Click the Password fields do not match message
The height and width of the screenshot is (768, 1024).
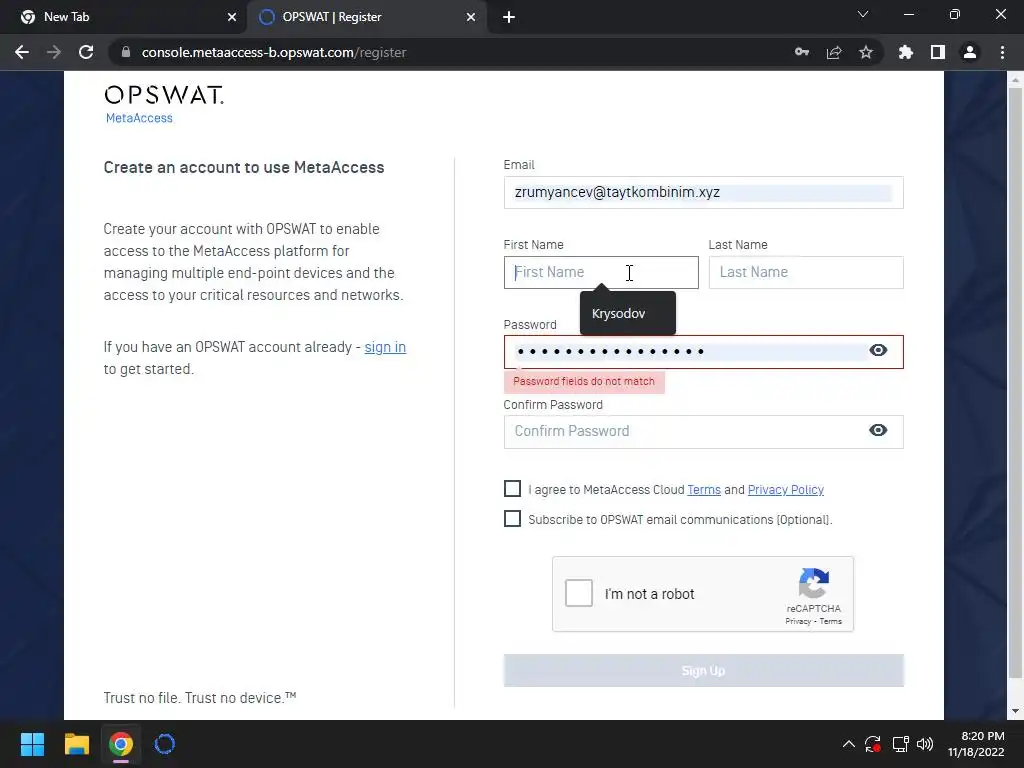[x=584, y=381]
